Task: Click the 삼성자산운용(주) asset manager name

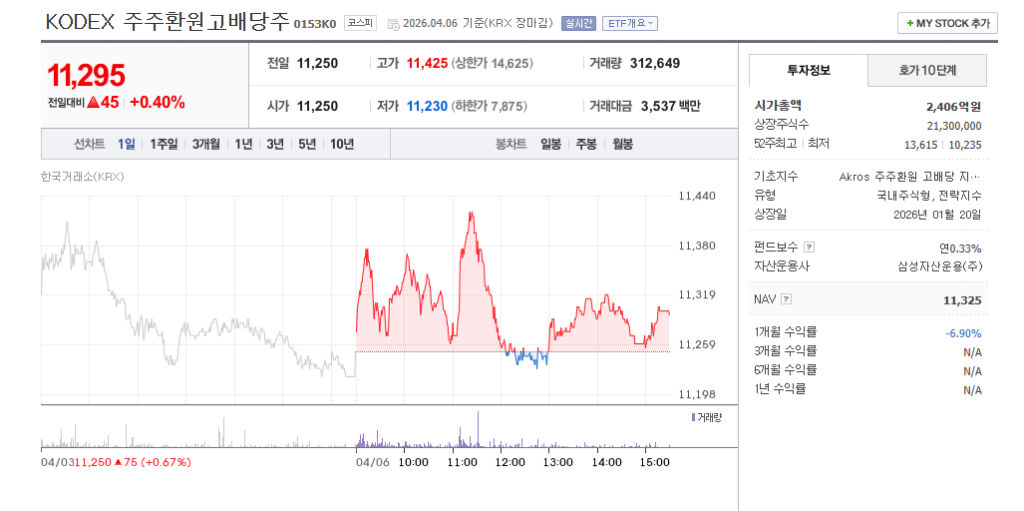Action: tap(939, 266)
